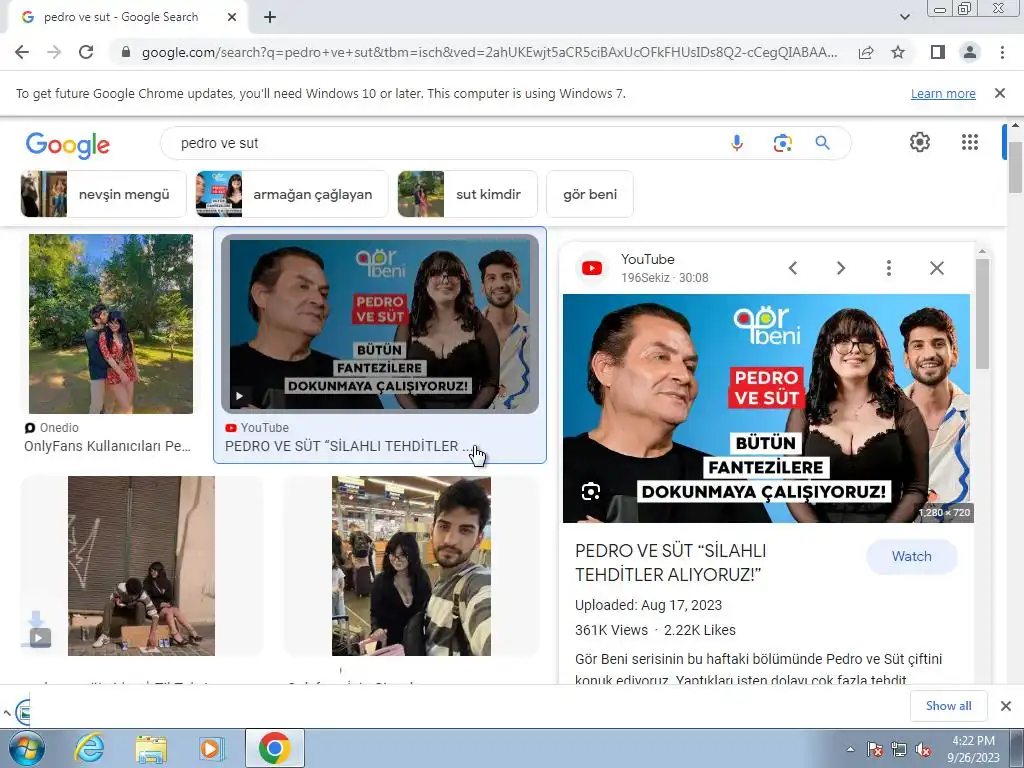Click Show all downloads
Image resolution: width=1024 pixels, height=768 pixels.
coord(948,705)
